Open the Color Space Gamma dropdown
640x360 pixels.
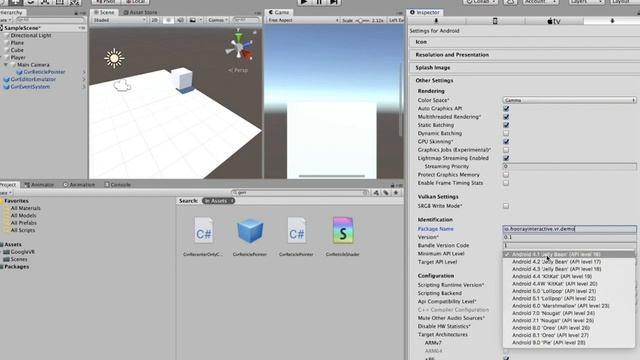(x=569, y=100)
